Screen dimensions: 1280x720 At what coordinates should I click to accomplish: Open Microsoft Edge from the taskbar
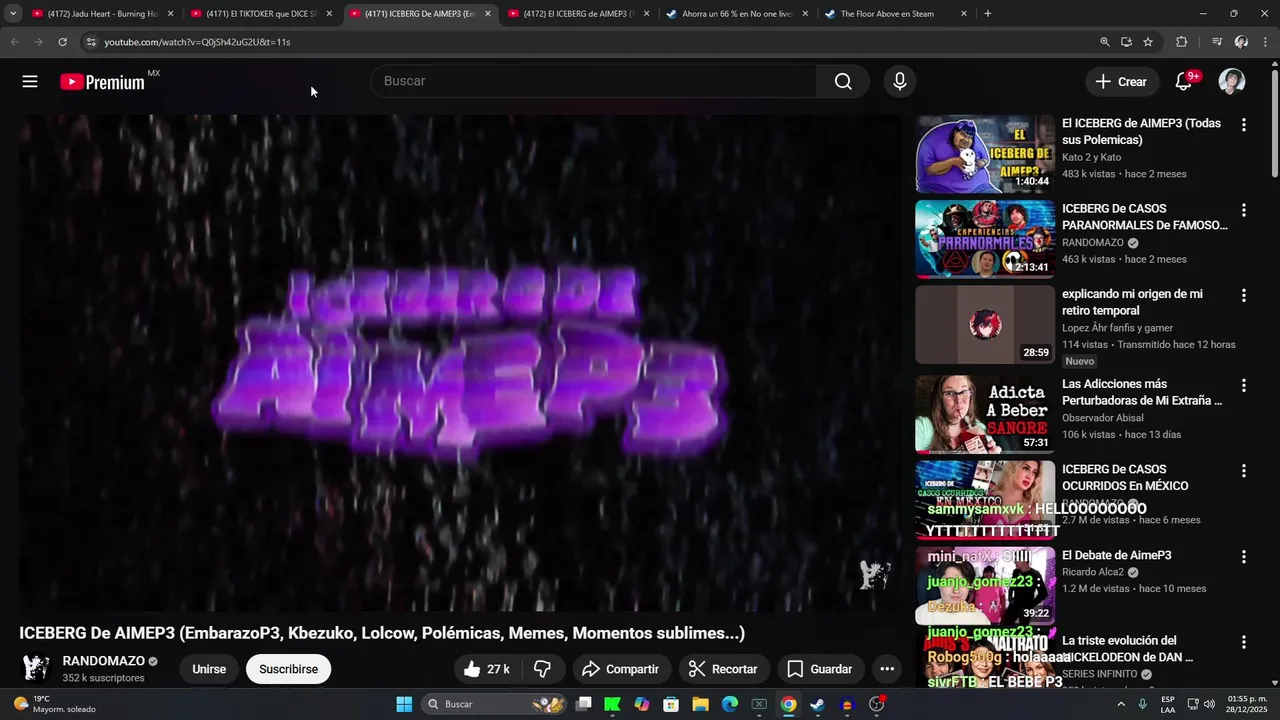point(730,704)
